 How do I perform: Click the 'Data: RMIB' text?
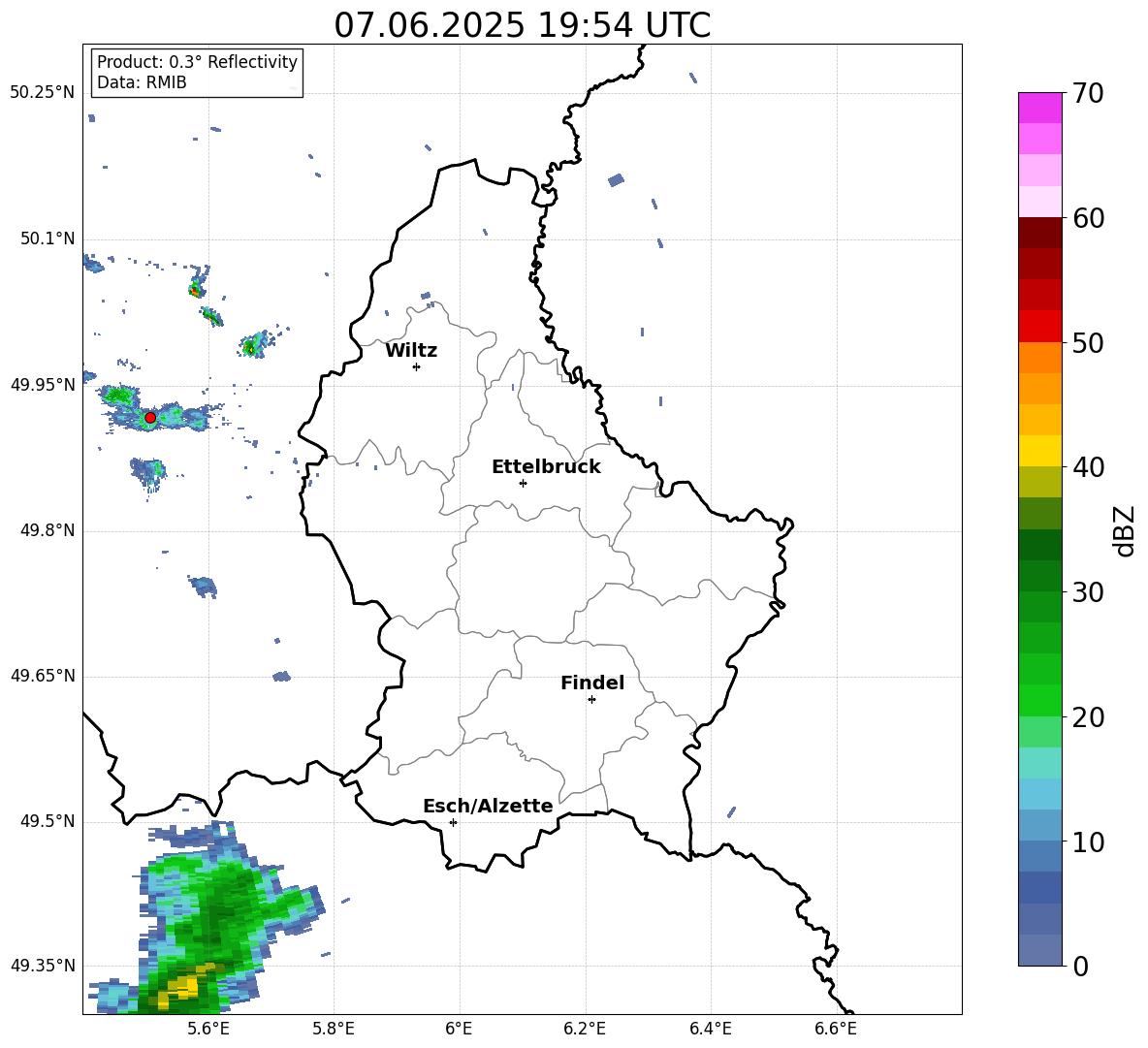(x=142, y=82)
